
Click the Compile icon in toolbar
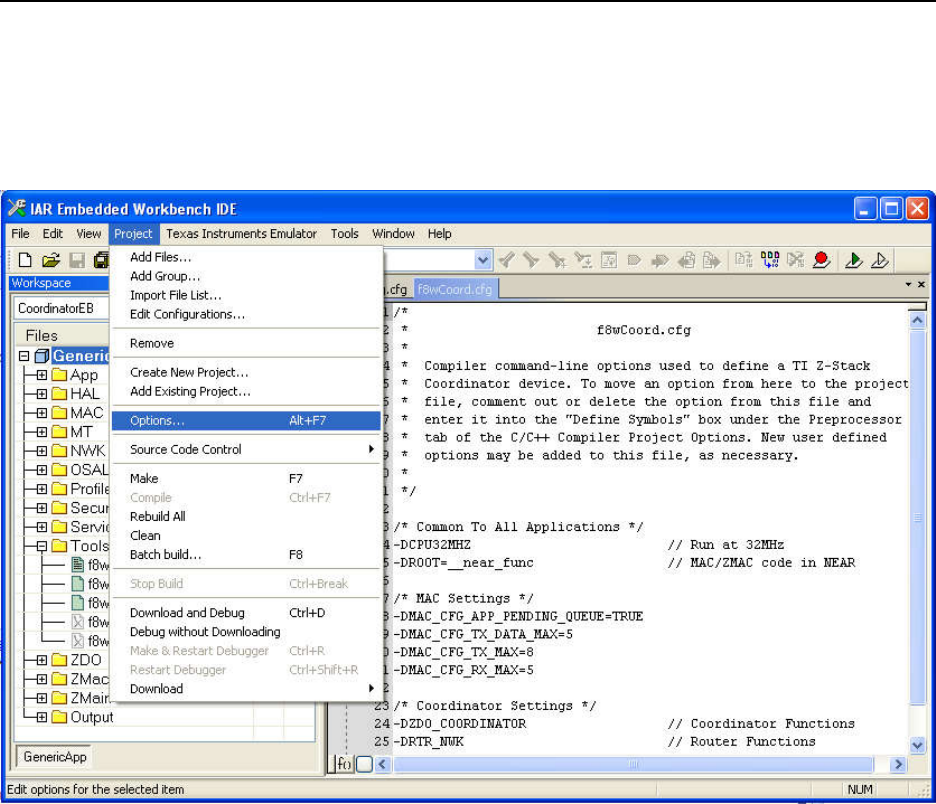coord(742,260)
